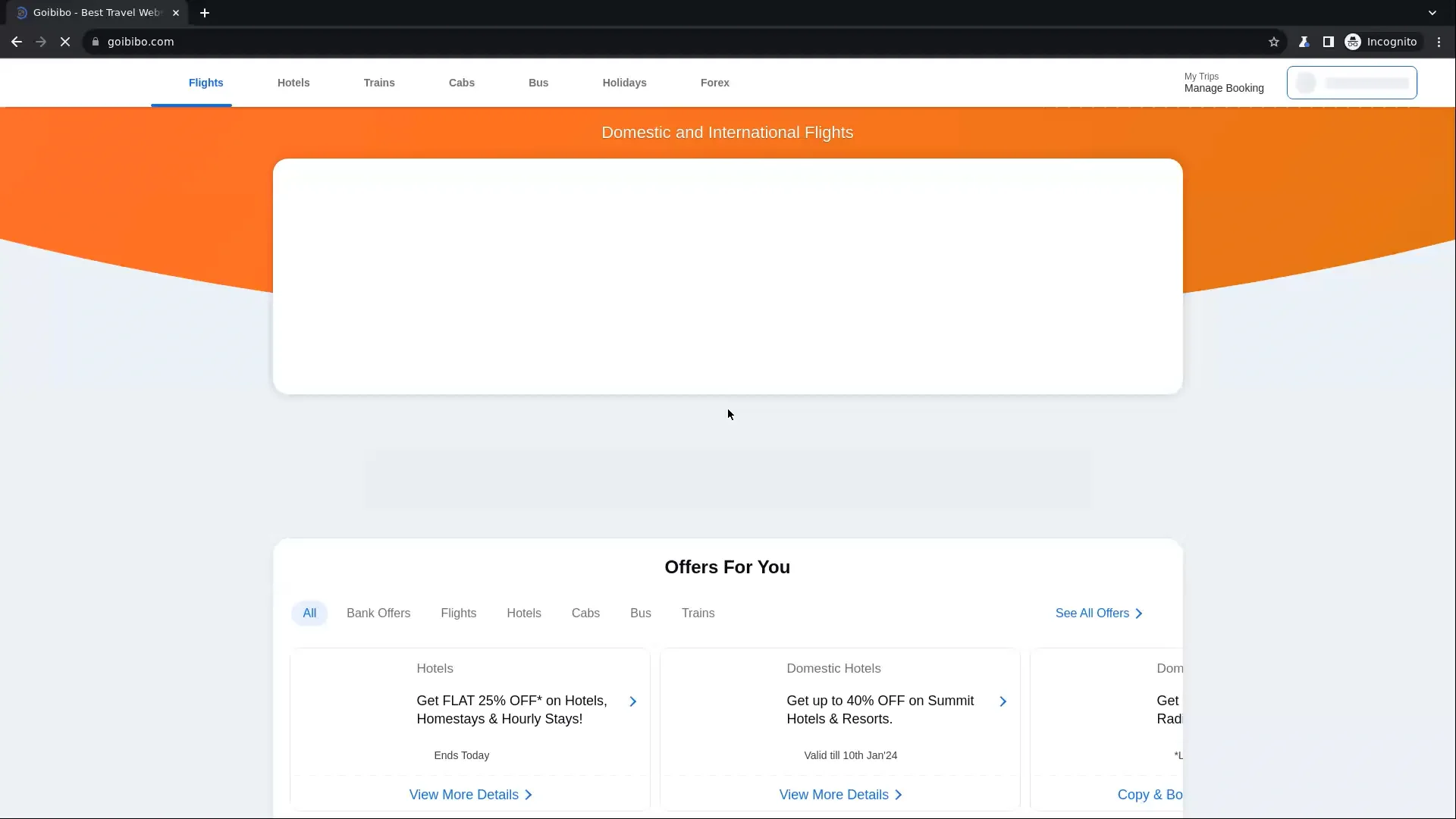Click the loading login button placeholder
The width and height of the screenshot is (1456, 819).
(1352, 83)
